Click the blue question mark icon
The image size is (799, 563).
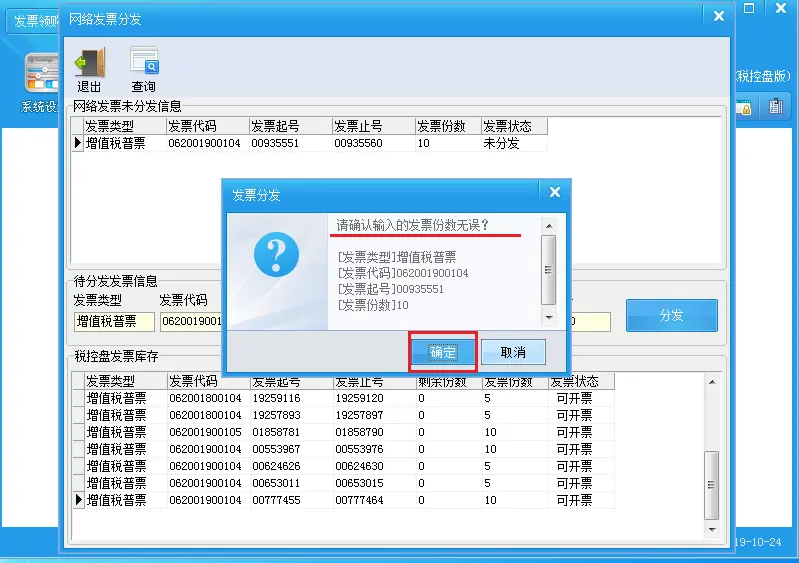click(x=276, y=254)
